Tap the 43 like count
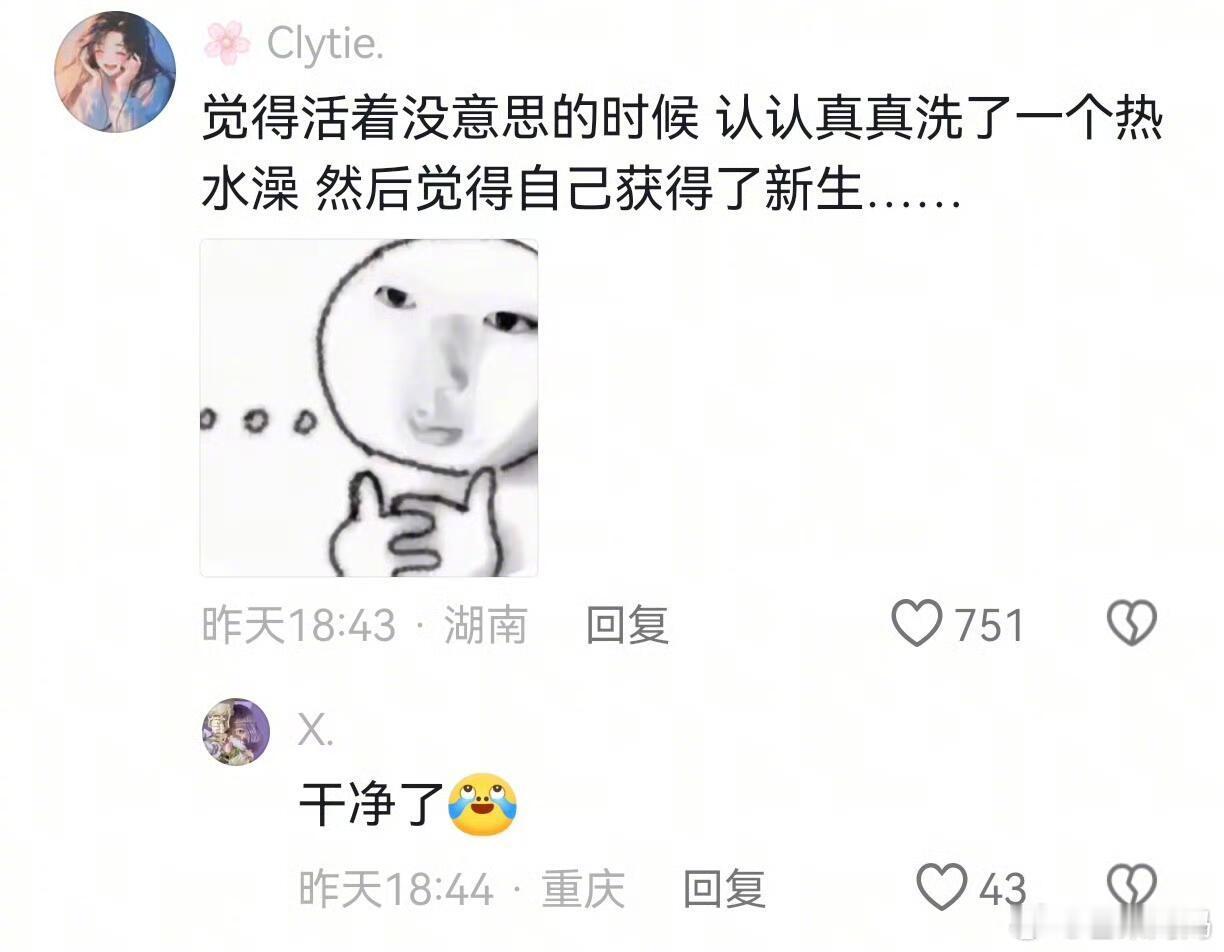This screenshot has width=1224, height=952. pos(1002,888)
